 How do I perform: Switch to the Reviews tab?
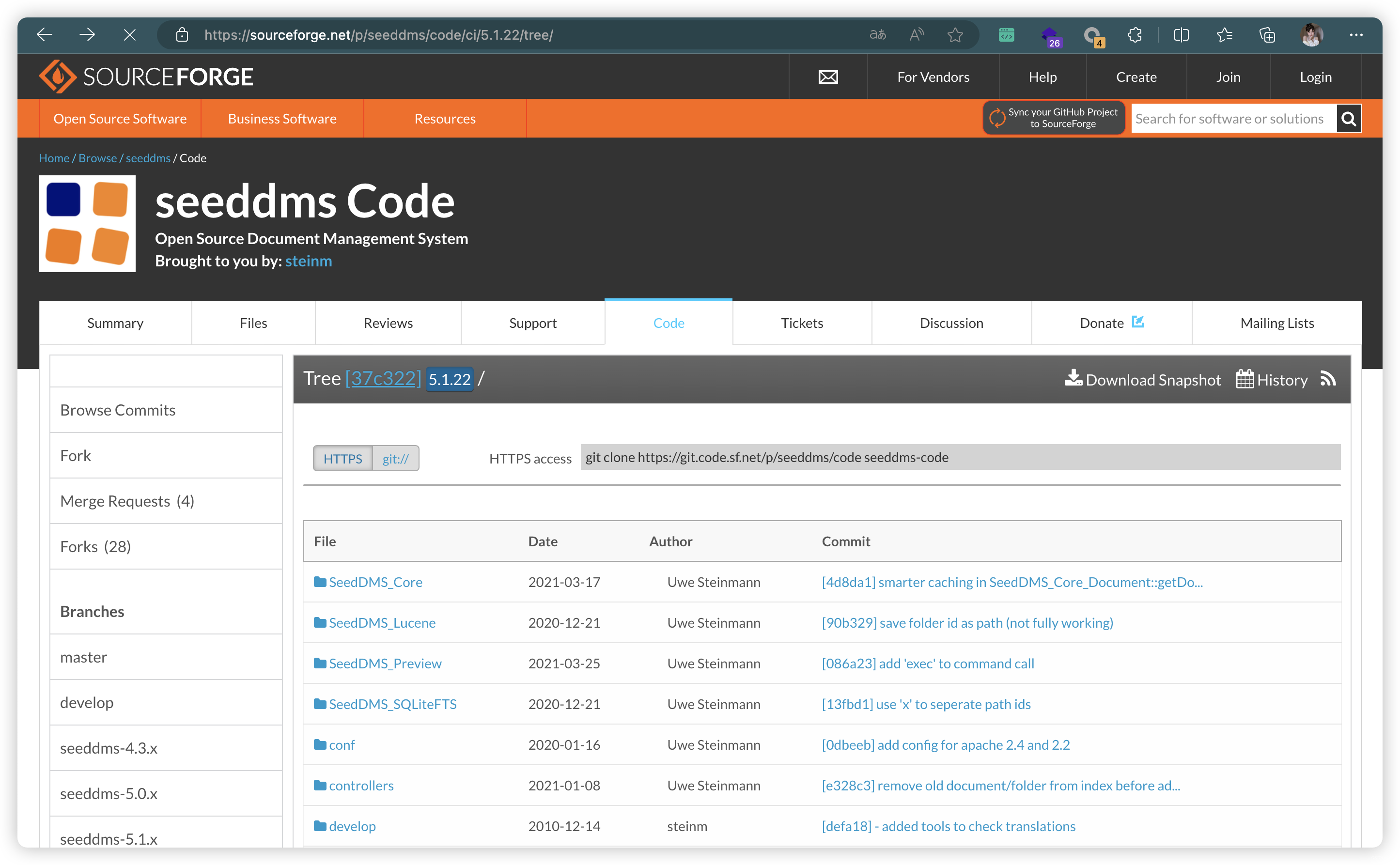pos(388,323)
